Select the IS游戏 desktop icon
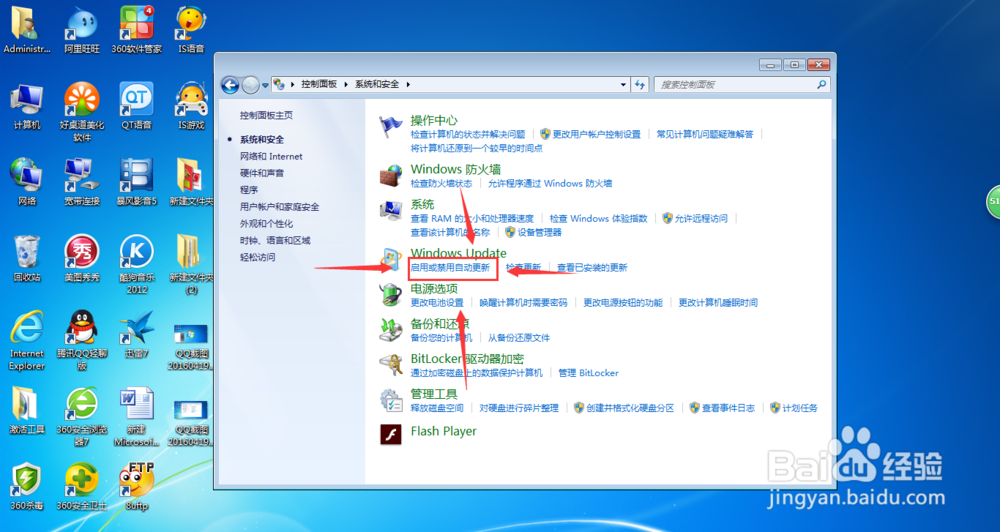This screenshot has width=1000, height=532. pos(191,107)
